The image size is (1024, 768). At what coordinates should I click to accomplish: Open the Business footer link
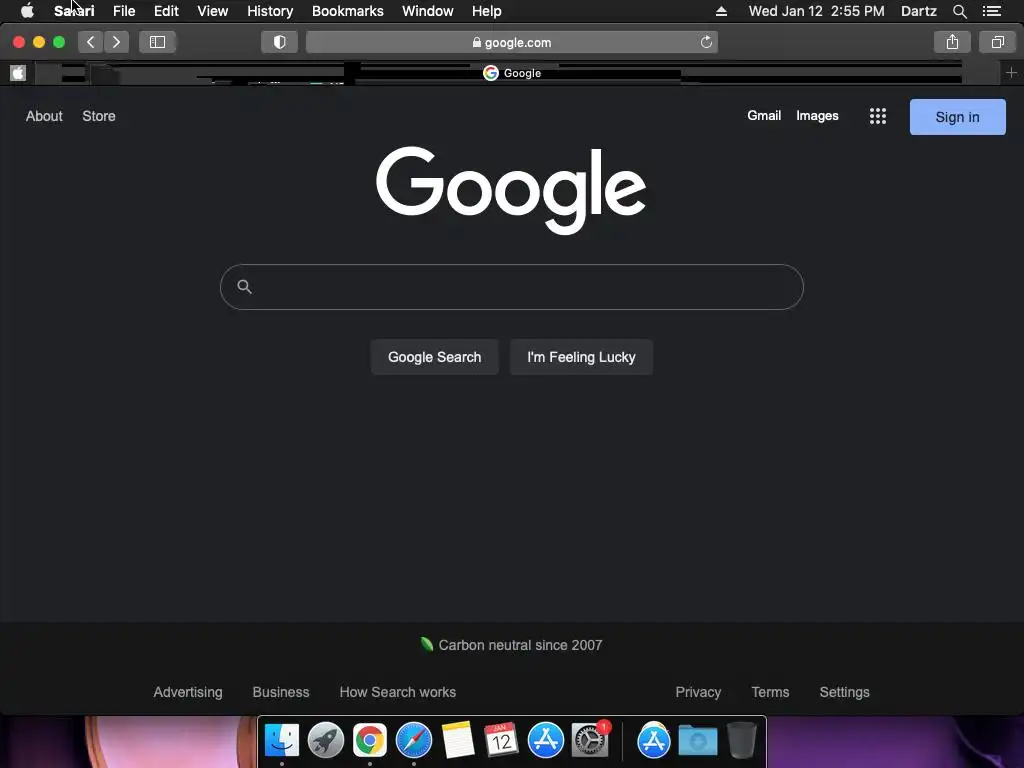[x=281, y=692]
